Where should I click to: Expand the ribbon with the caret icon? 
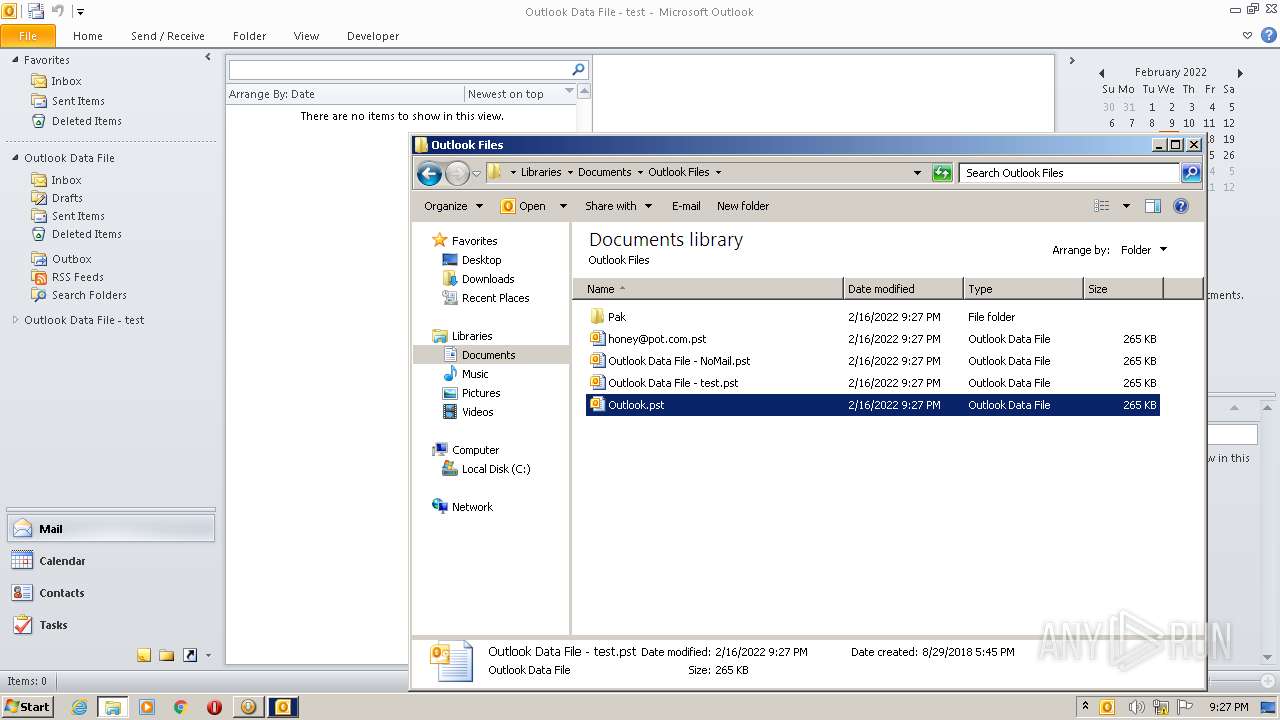[1247, 35]
